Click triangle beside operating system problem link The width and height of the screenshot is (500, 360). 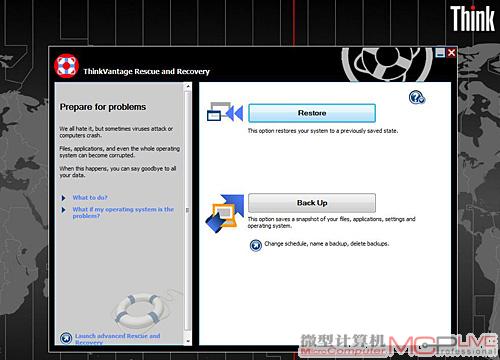[64, 210]
